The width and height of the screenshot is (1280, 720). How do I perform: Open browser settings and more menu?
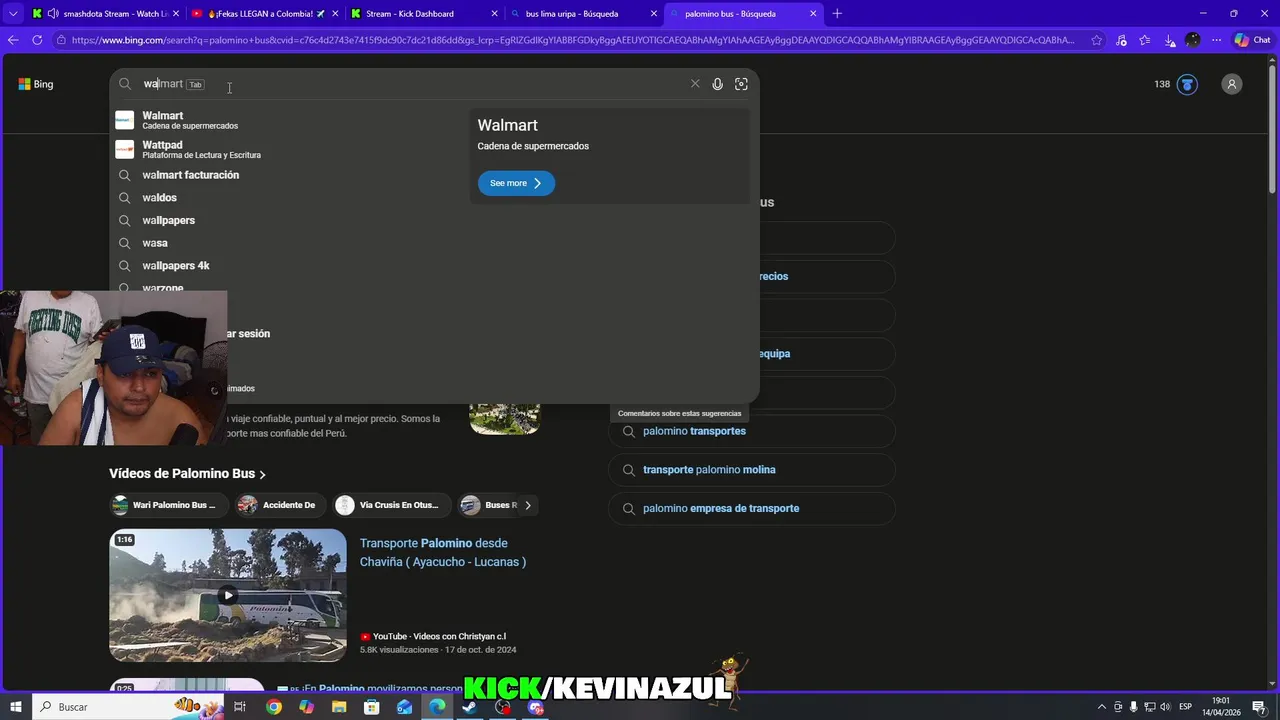1217,40
